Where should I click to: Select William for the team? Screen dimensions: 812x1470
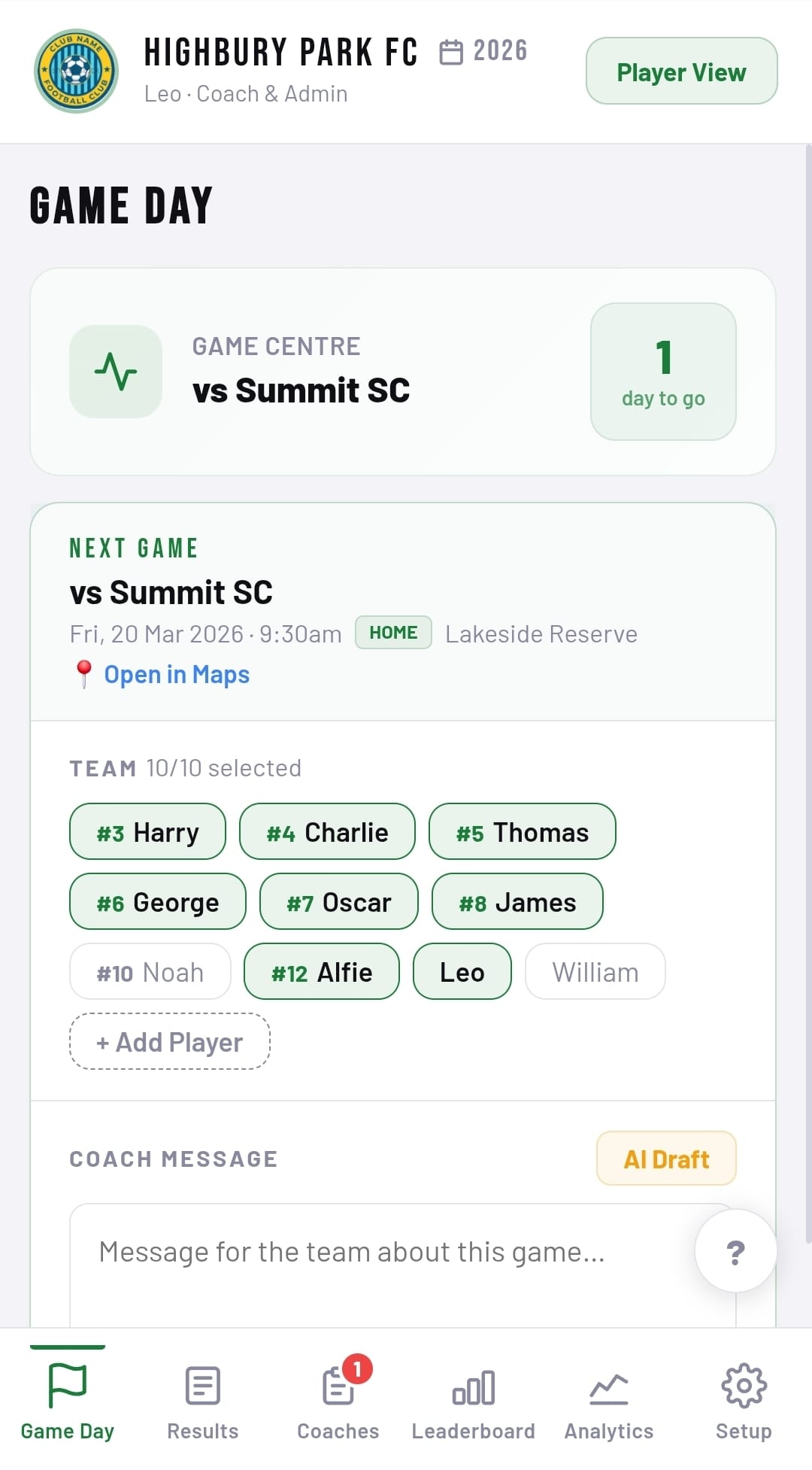pos(595,972)
